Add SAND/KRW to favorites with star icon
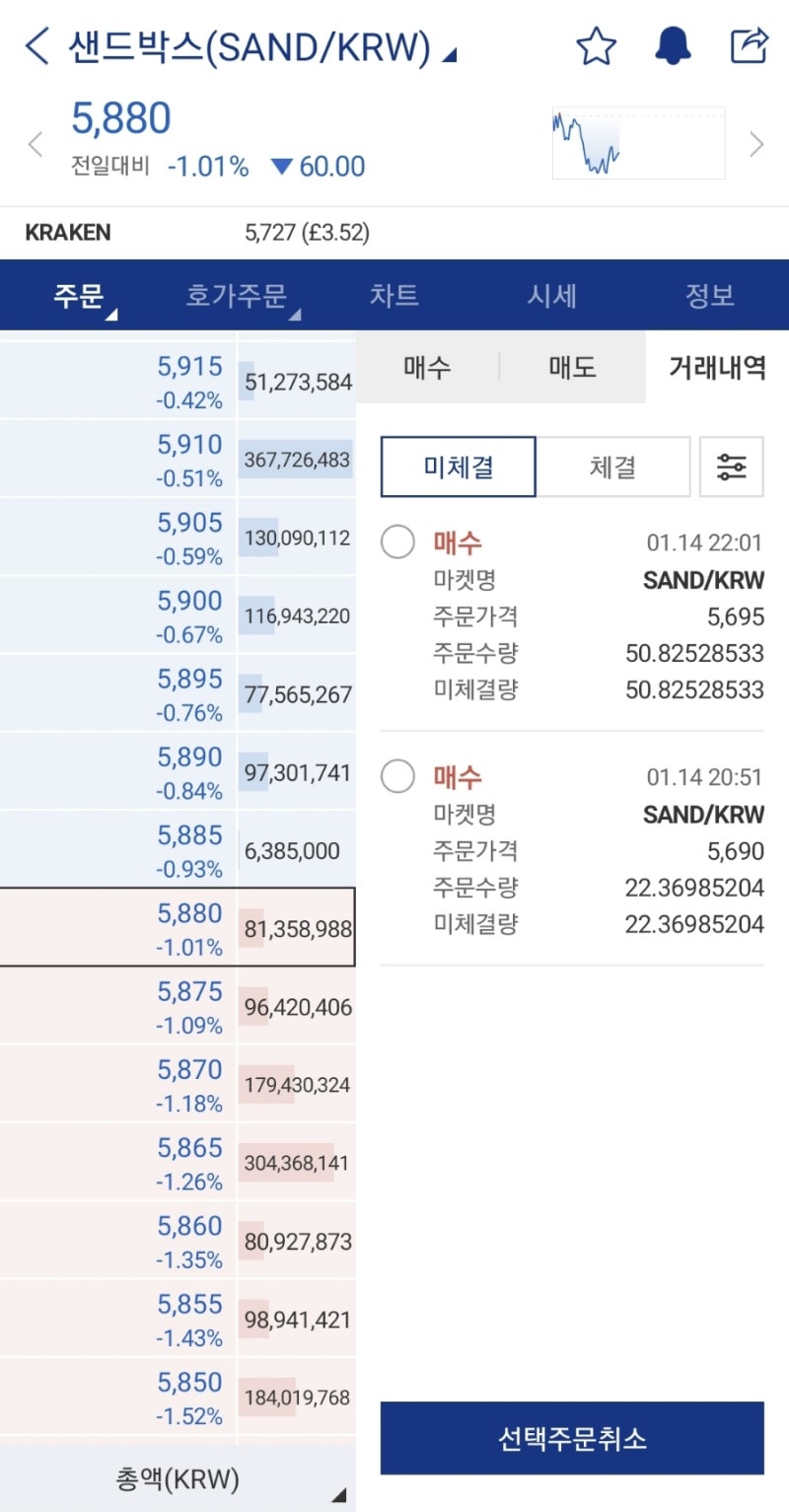This screenshot has height=1512, width=789. click(x=596, y=46)
